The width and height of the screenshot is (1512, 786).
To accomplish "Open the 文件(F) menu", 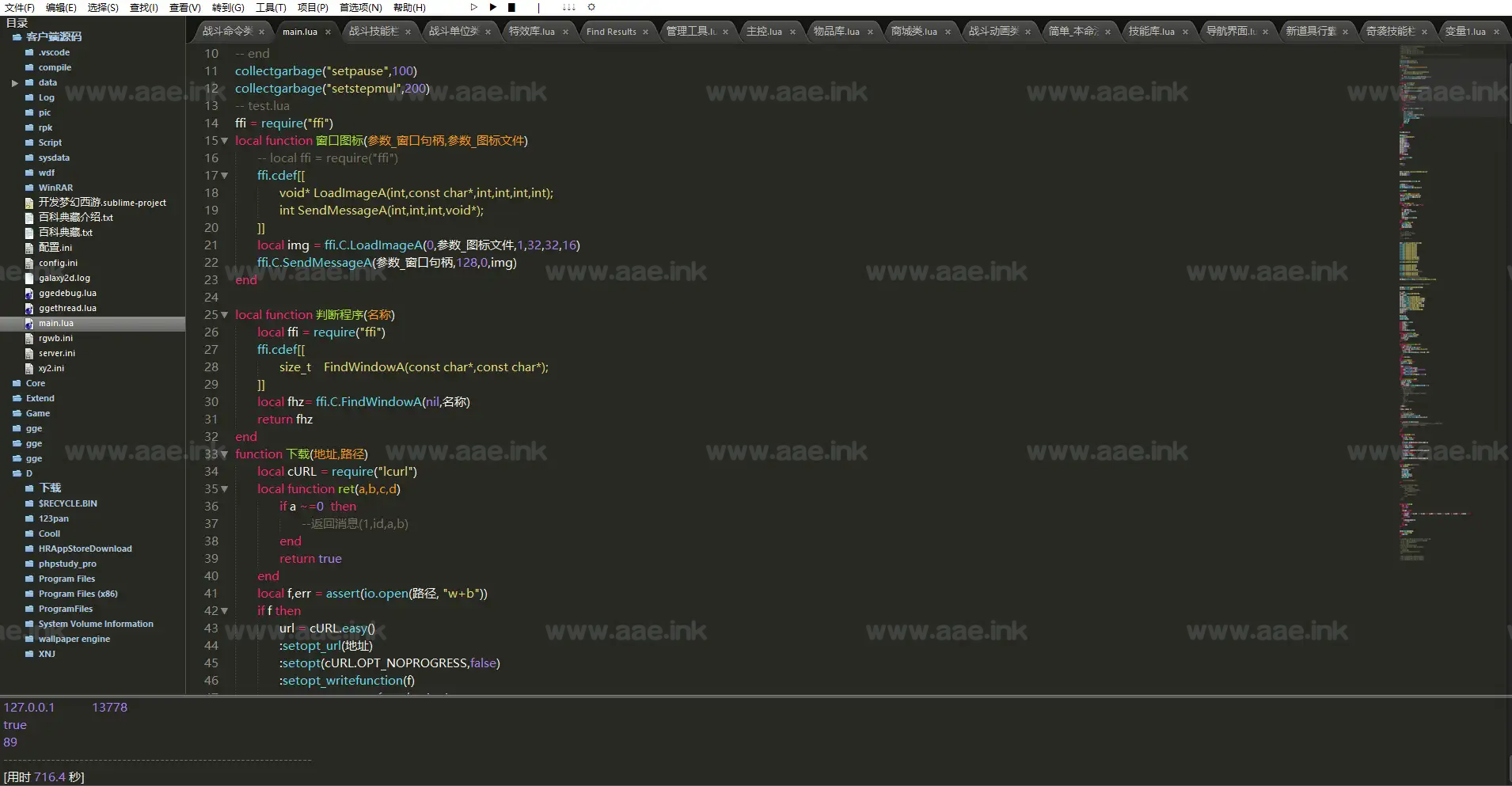I will (x=20, y=7).
